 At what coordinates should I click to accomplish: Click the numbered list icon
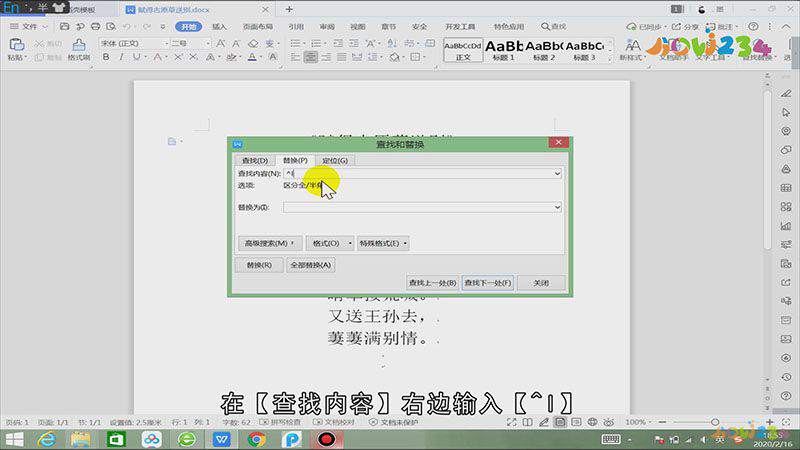point(316,43)
